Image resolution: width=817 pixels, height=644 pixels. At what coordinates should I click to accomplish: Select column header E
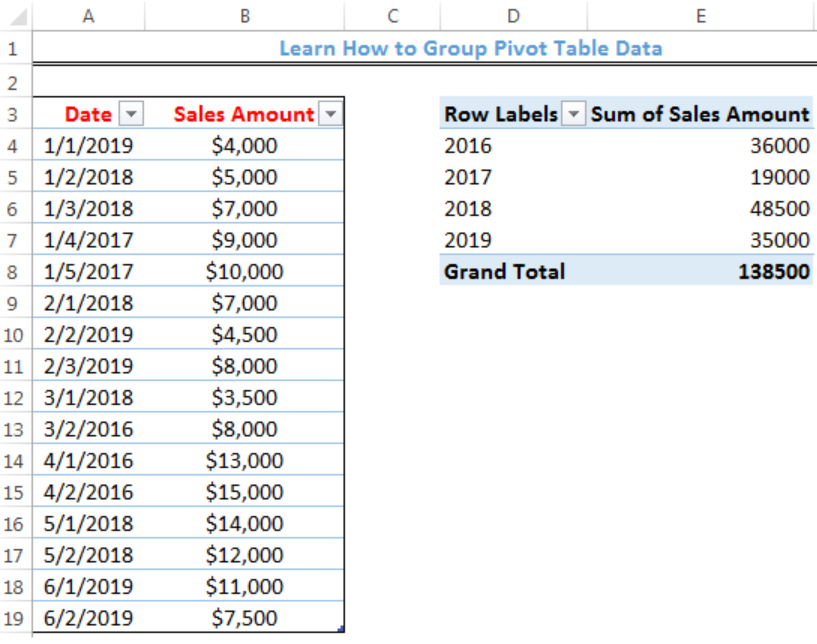[x=700, y=15]
